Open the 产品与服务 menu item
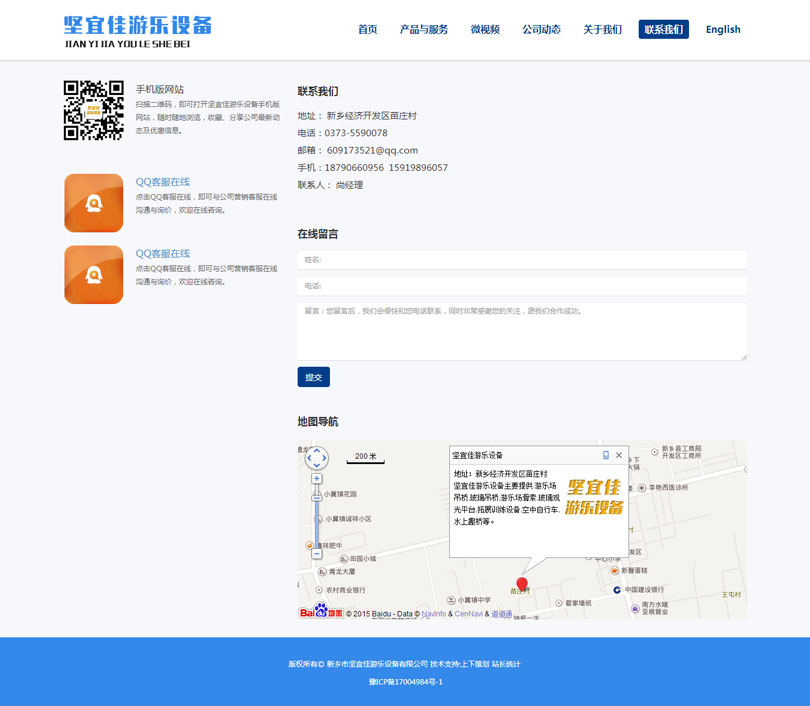The width and height of the screenshot is (810, 706). click(424, 30)
